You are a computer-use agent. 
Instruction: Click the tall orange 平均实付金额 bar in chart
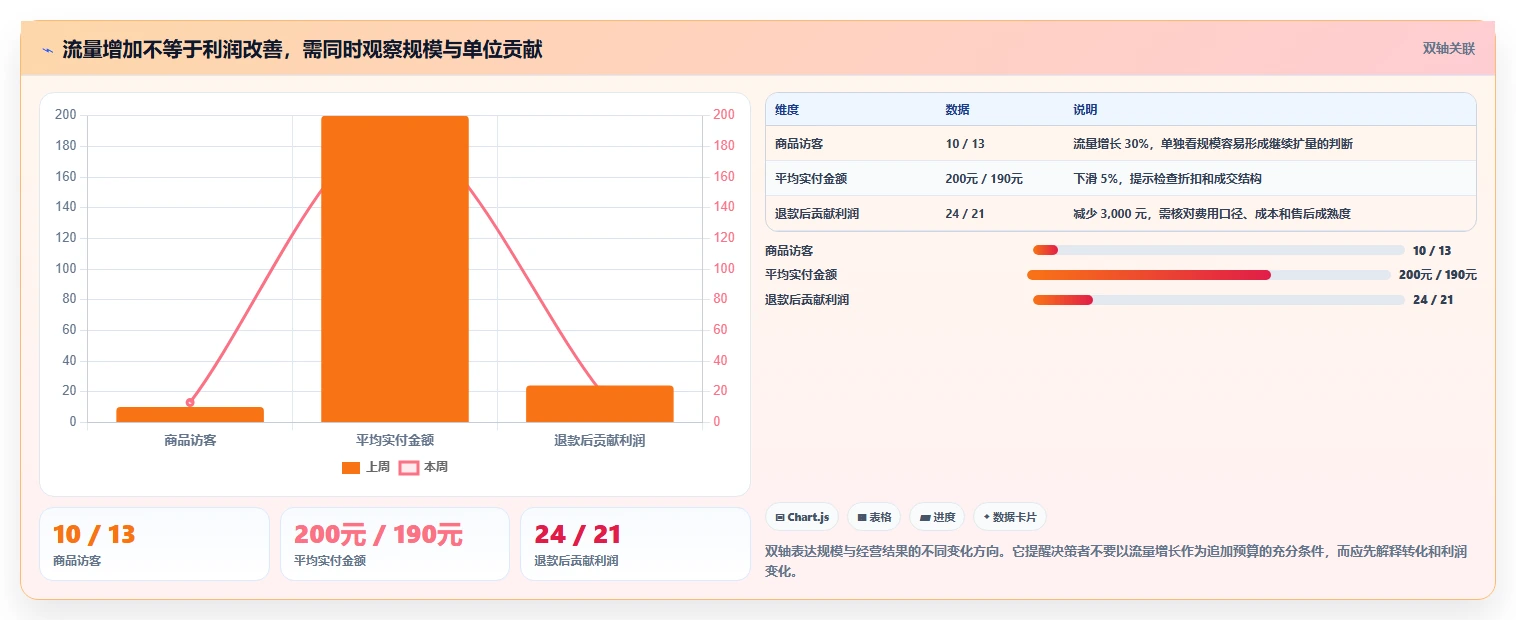(395, 269)
